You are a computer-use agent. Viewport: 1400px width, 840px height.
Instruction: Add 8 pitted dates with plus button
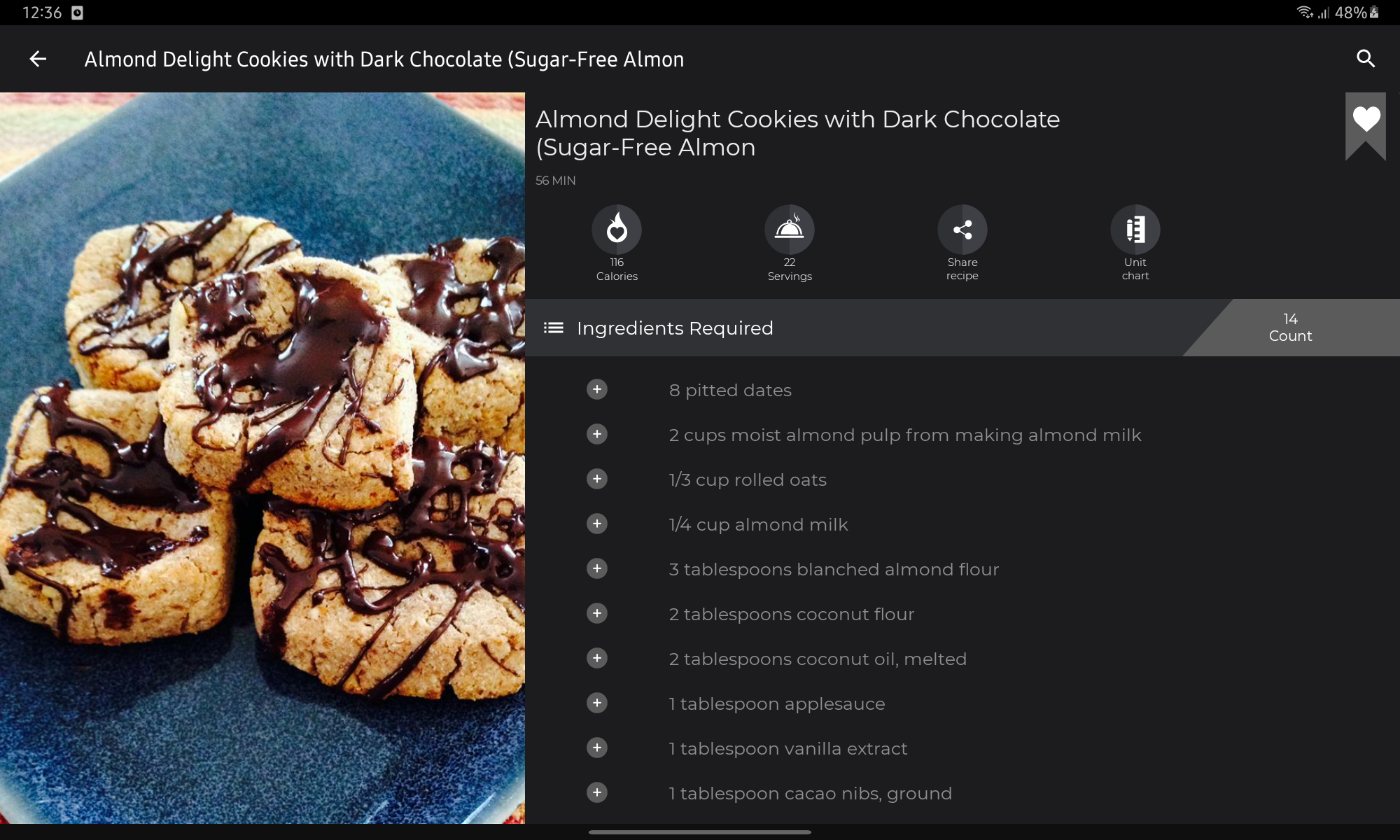tap(597, 389)
